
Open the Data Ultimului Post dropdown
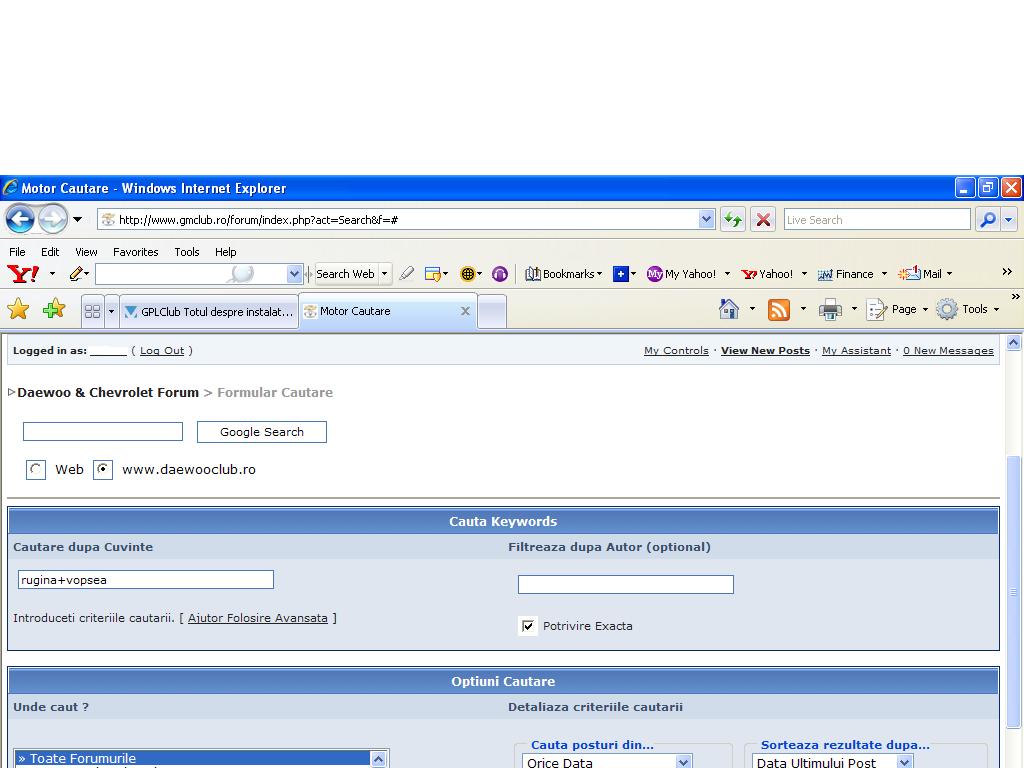coord(904,762)
